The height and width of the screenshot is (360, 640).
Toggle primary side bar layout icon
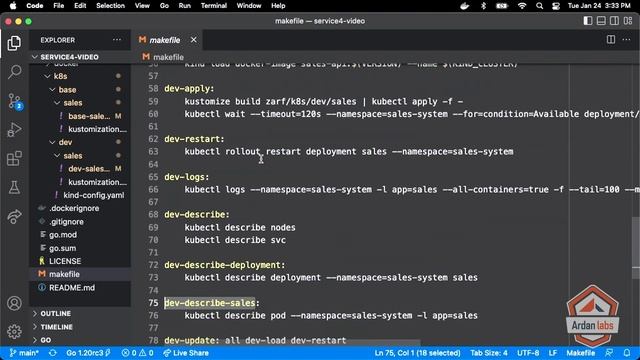(x=588, y=21)
